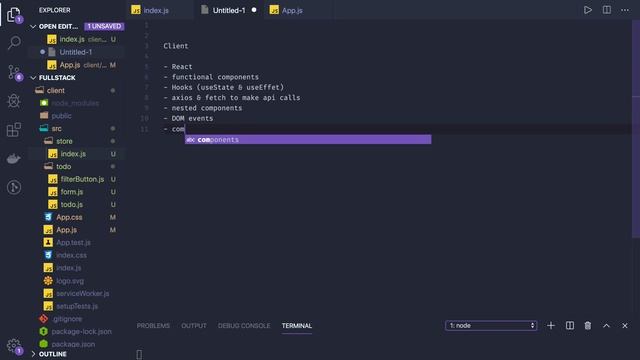The image size is (640, 360).
Task: Open logo.svg file
Action: pyautogui.click(x=76, y=281)
